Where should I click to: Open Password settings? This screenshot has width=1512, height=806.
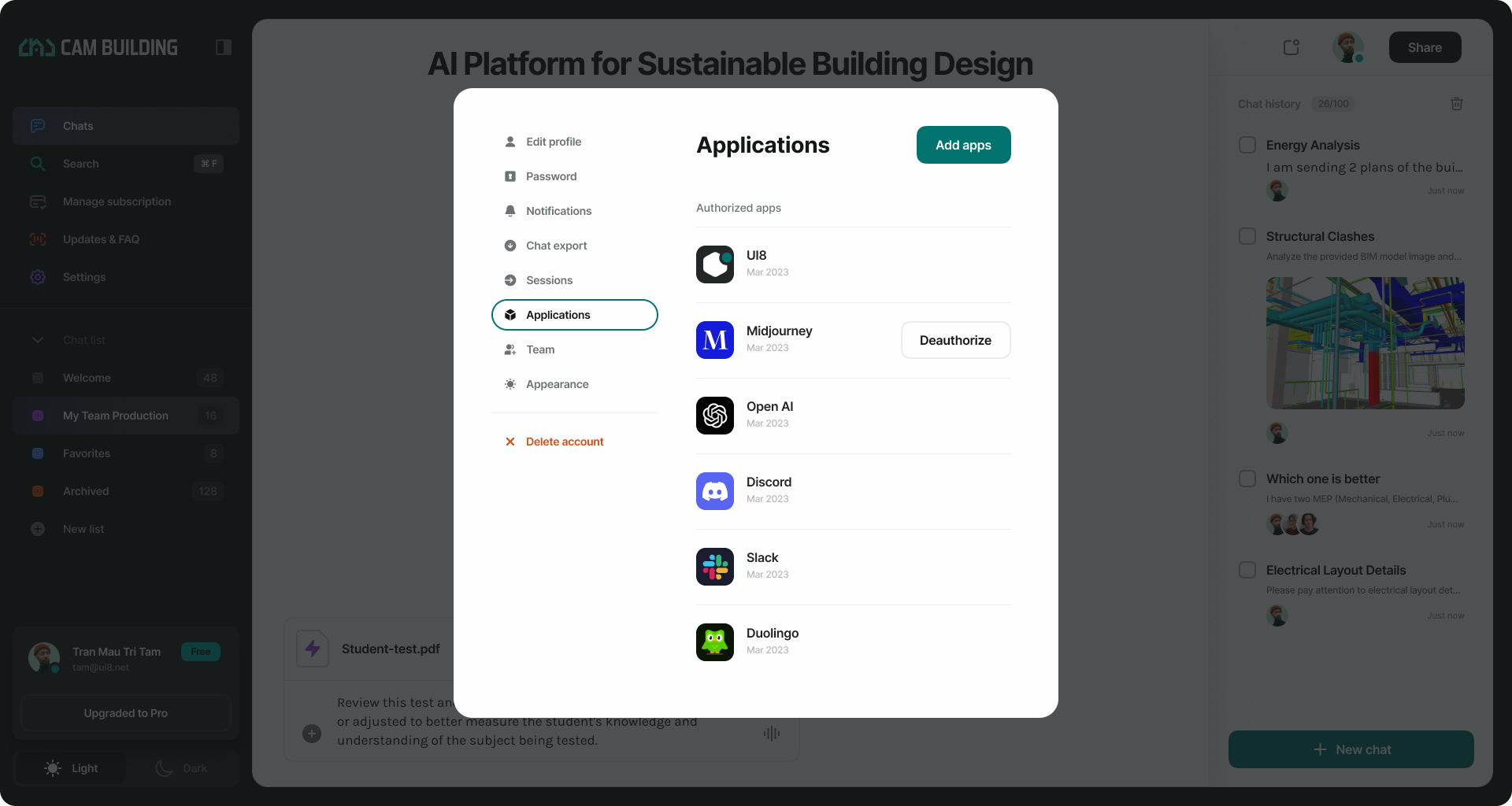575,176
